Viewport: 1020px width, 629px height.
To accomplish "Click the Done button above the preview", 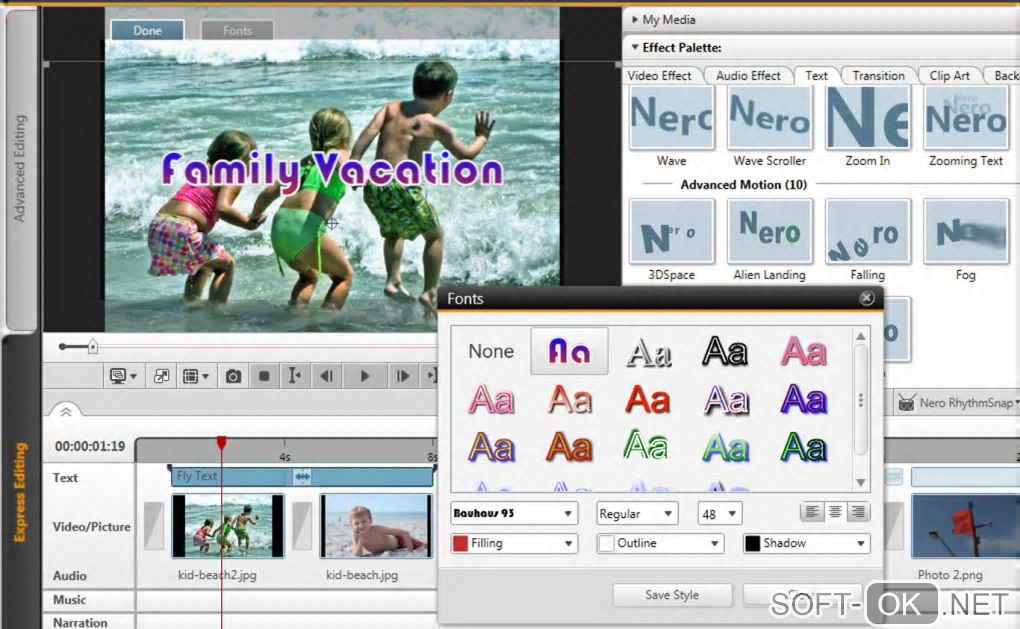I will click(148, 30).
